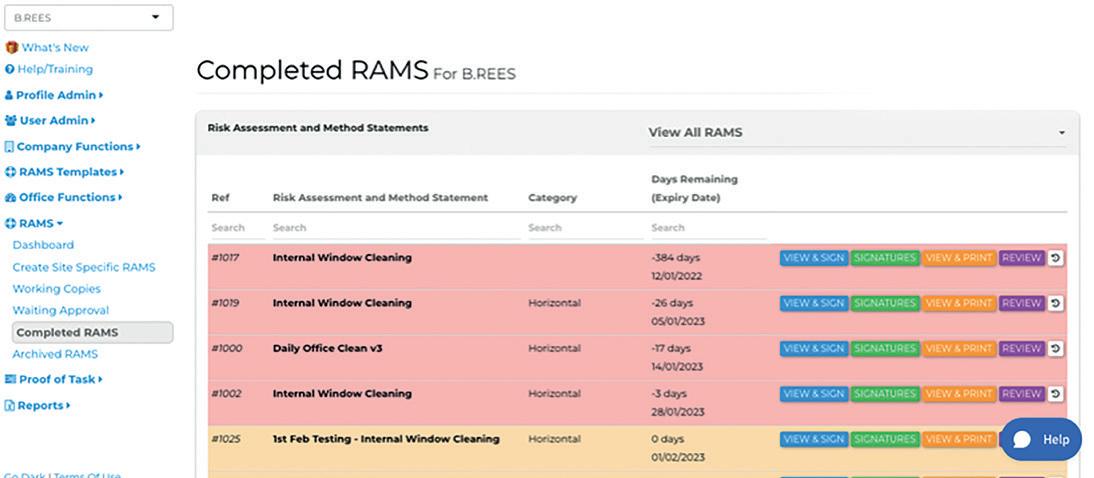Expand the Proof of Task menu
The image size is (1094, 478).
[60, 380]
